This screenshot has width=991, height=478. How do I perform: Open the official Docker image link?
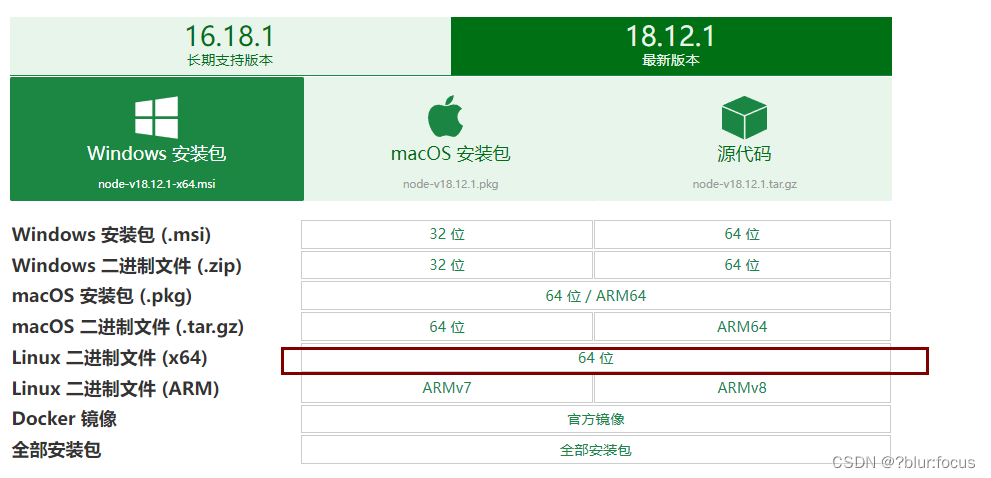click(x=596, y=419)
